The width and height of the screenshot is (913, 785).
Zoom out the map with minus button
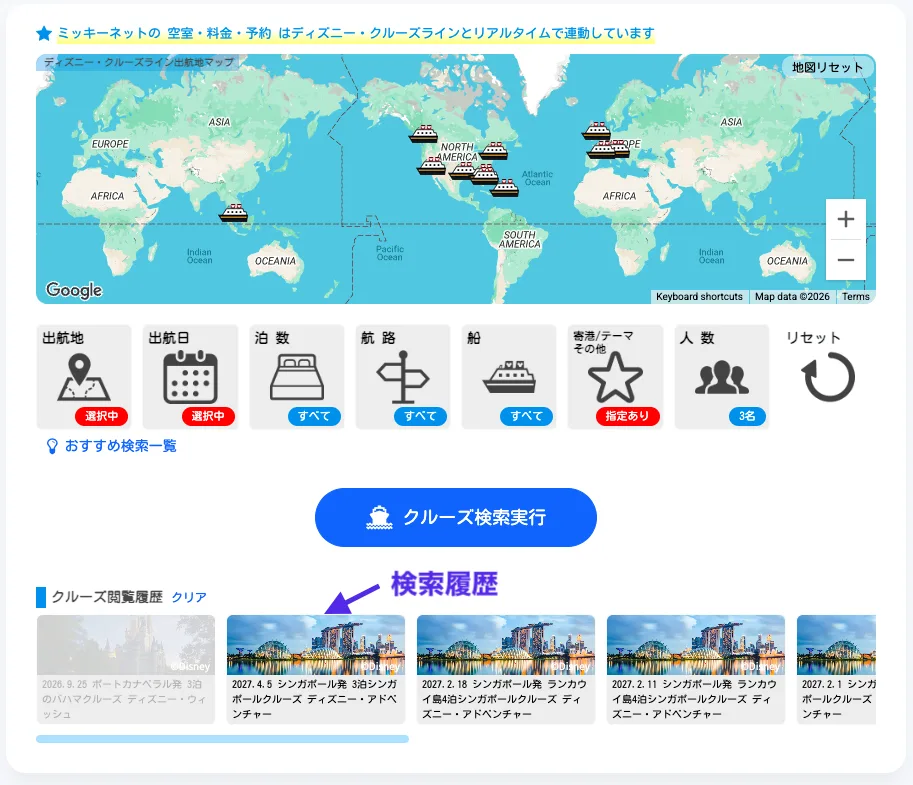coord(845,260)
